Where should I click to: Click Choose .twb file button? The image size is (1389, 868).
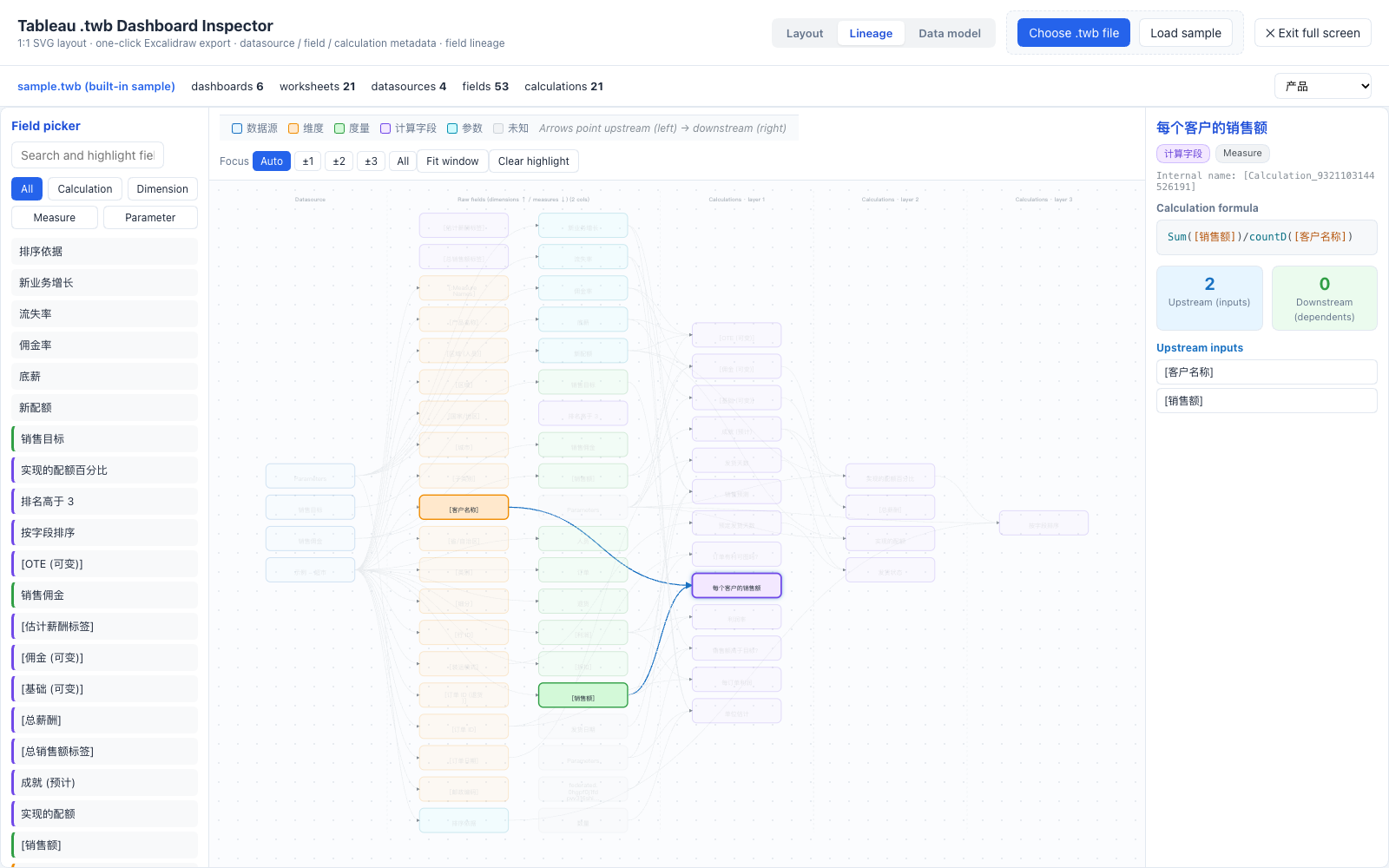point(1074,33)
